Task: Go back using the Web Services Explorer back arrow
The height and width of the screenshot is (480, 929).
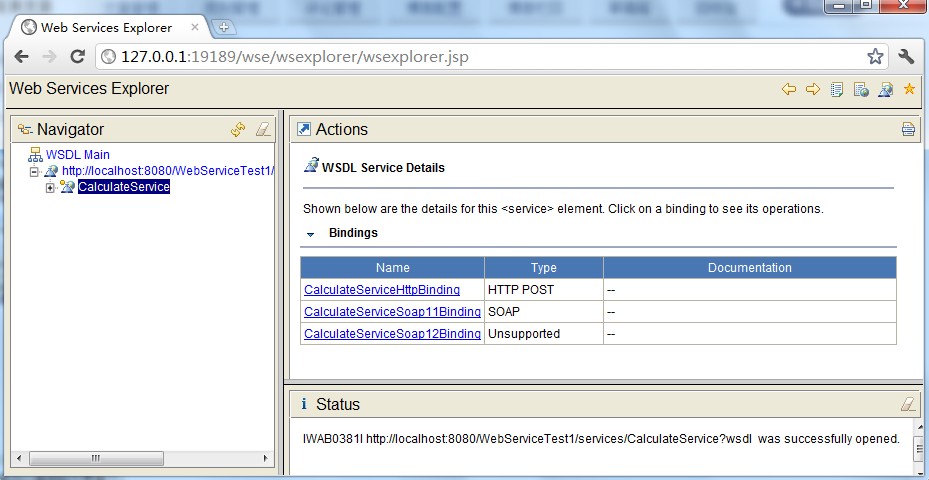Action: click(x=789, y=89)
